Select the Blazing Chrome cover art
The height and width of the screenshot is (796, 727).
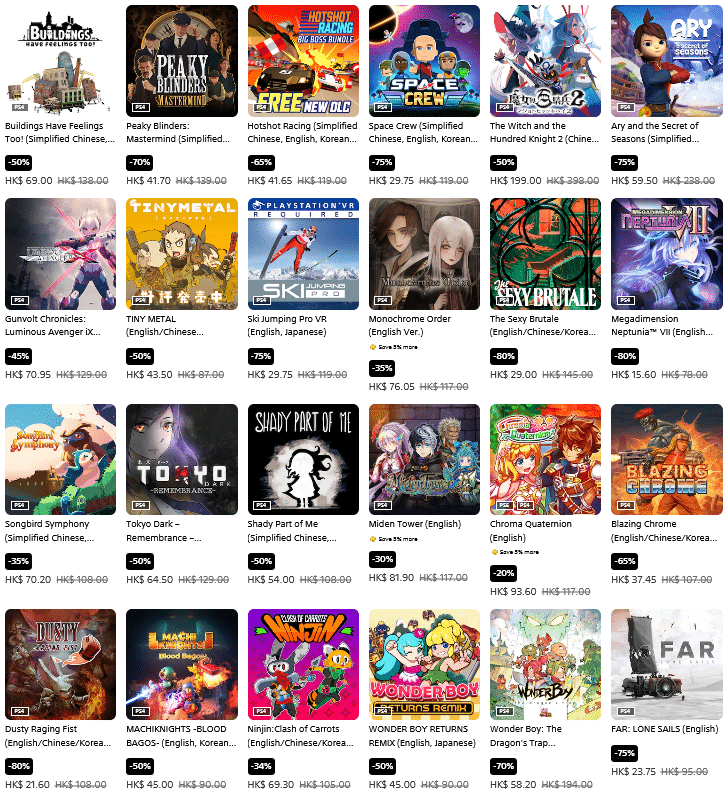point(667,459)
